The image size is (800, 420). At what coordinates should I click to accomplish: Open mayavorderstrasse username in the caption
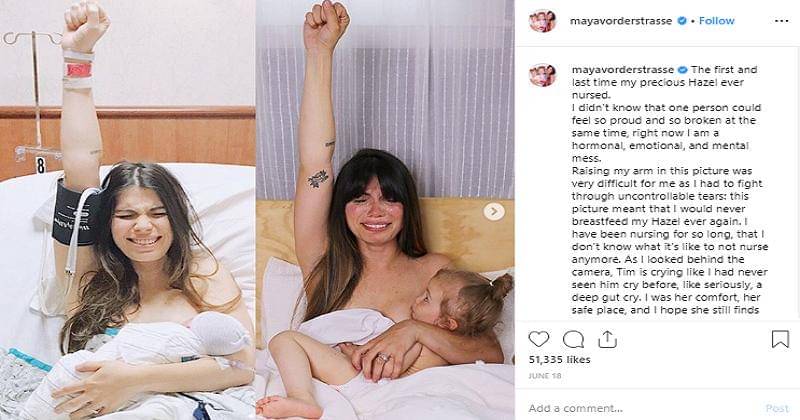tap(622, 70)
